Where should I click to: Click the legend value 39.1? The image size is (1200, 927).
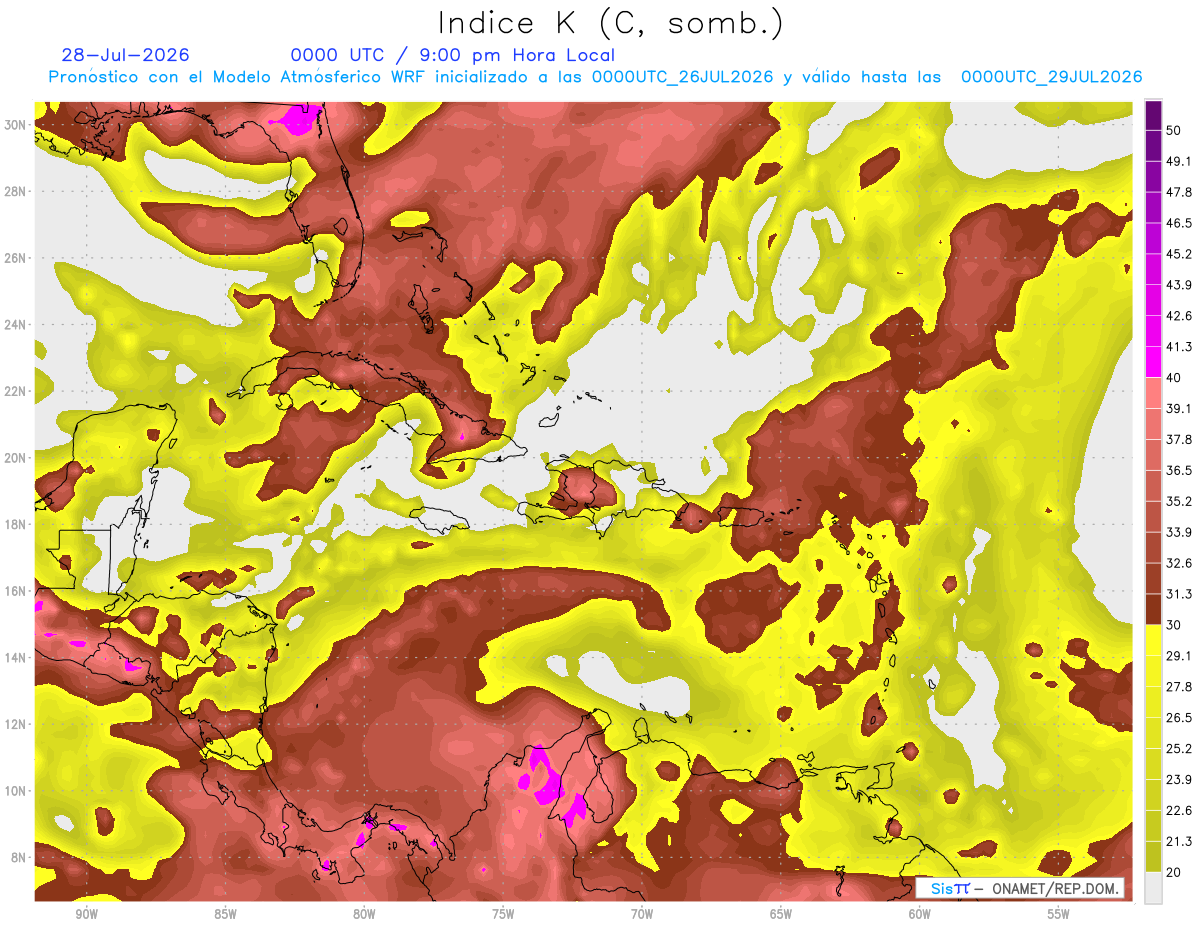coord(1179,408)
